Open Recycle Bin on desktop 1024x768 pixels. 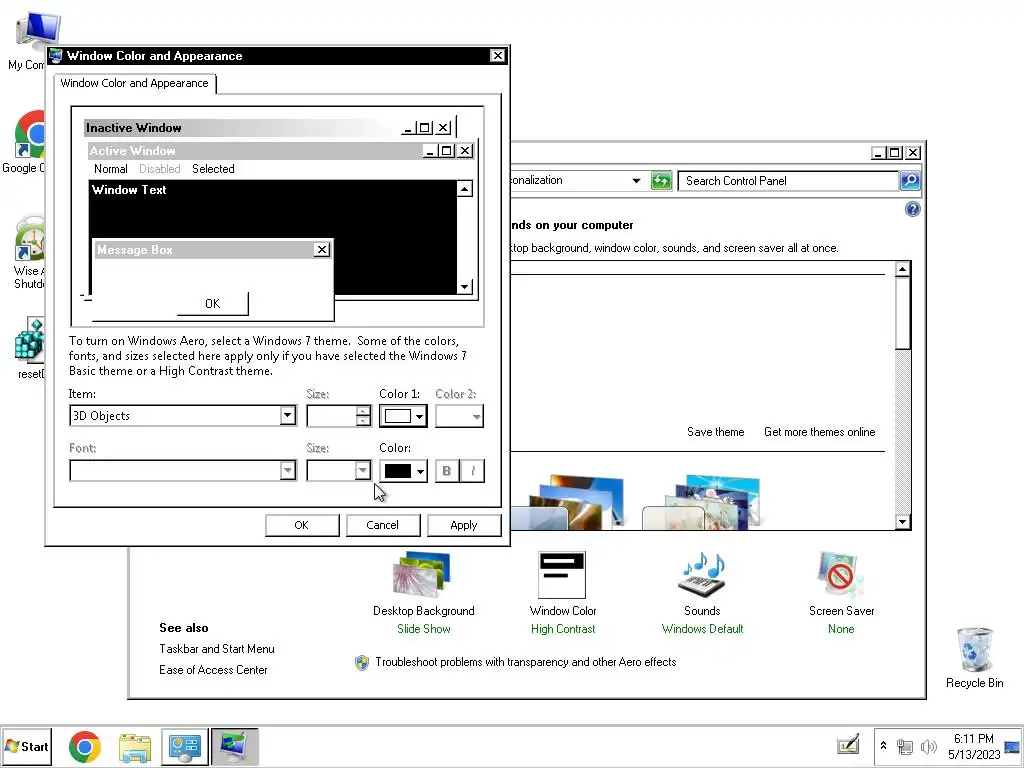click(x=974, y=657)
